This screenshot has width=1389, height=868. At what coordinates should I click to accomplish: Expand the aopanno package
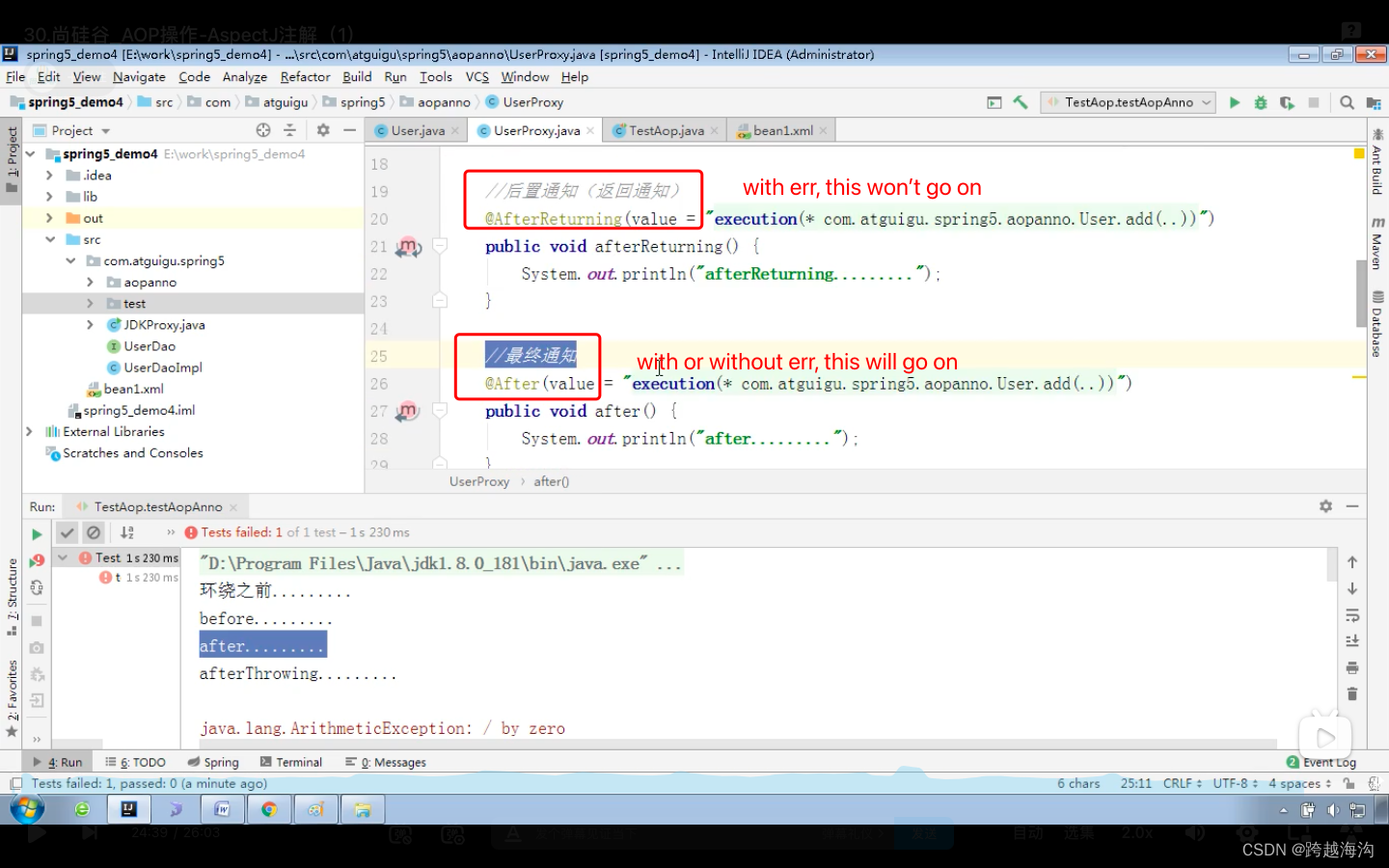click(90, 283)
